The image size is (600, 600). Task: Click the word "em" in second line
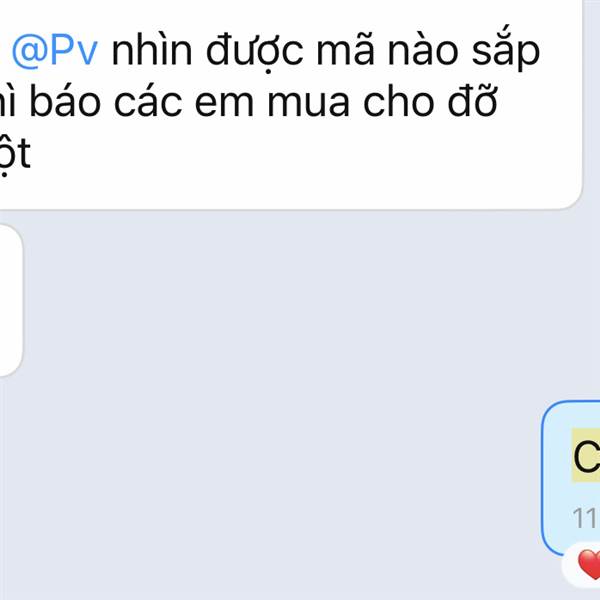click(x=224, y=103)
